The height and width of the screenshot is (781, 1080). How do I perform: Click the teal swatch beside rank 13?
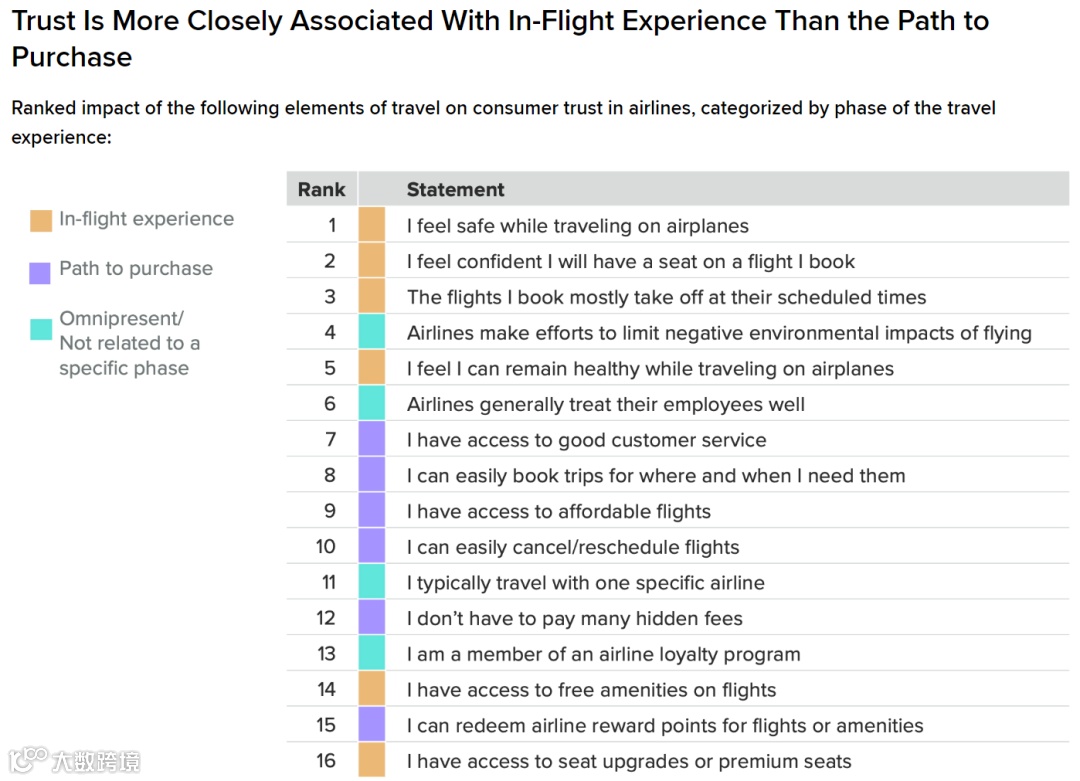tap(372, 654)
